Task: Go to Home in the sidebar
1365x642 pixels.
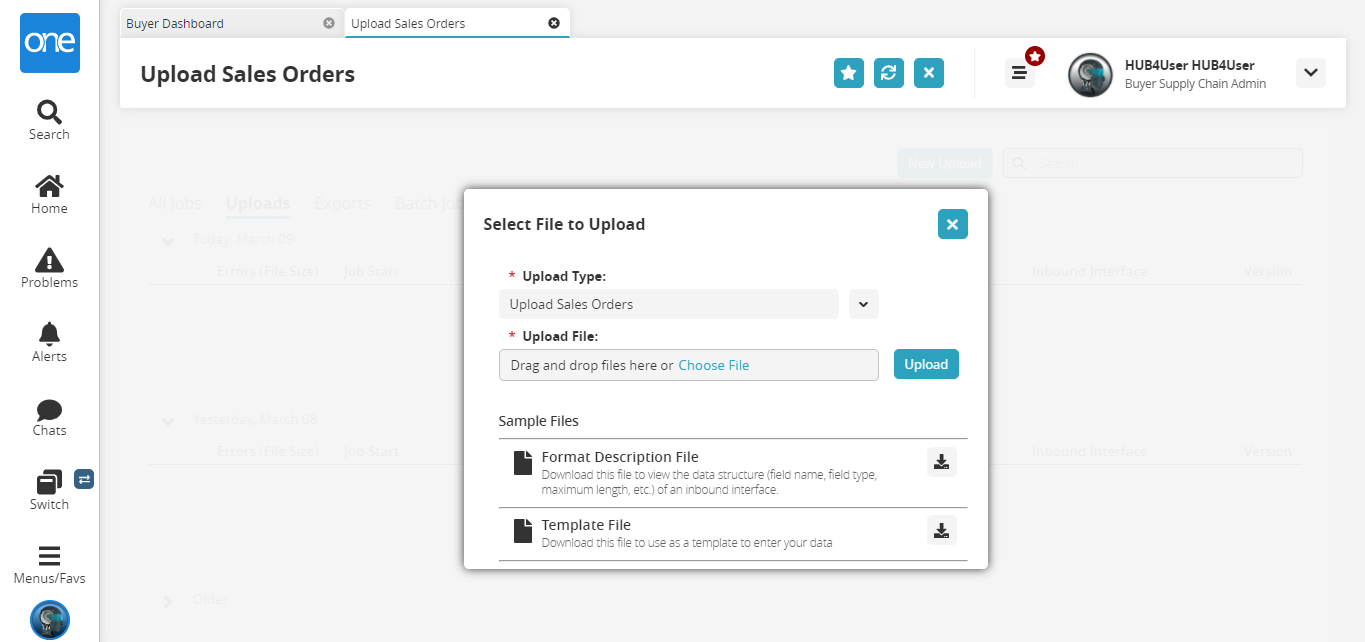Action: [49, 194]
